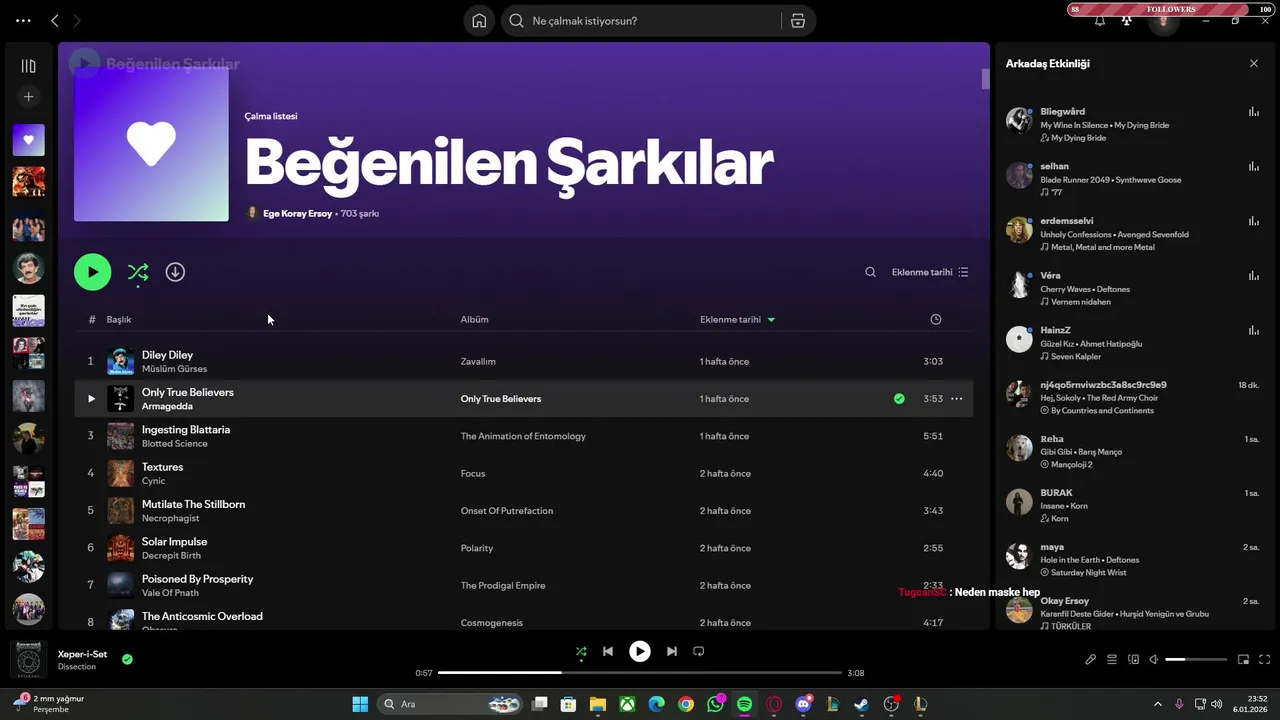Click the listening bars icon beside HainzZ
1280x720 pixels.
pyautogui.click(x=1254, y=330)
